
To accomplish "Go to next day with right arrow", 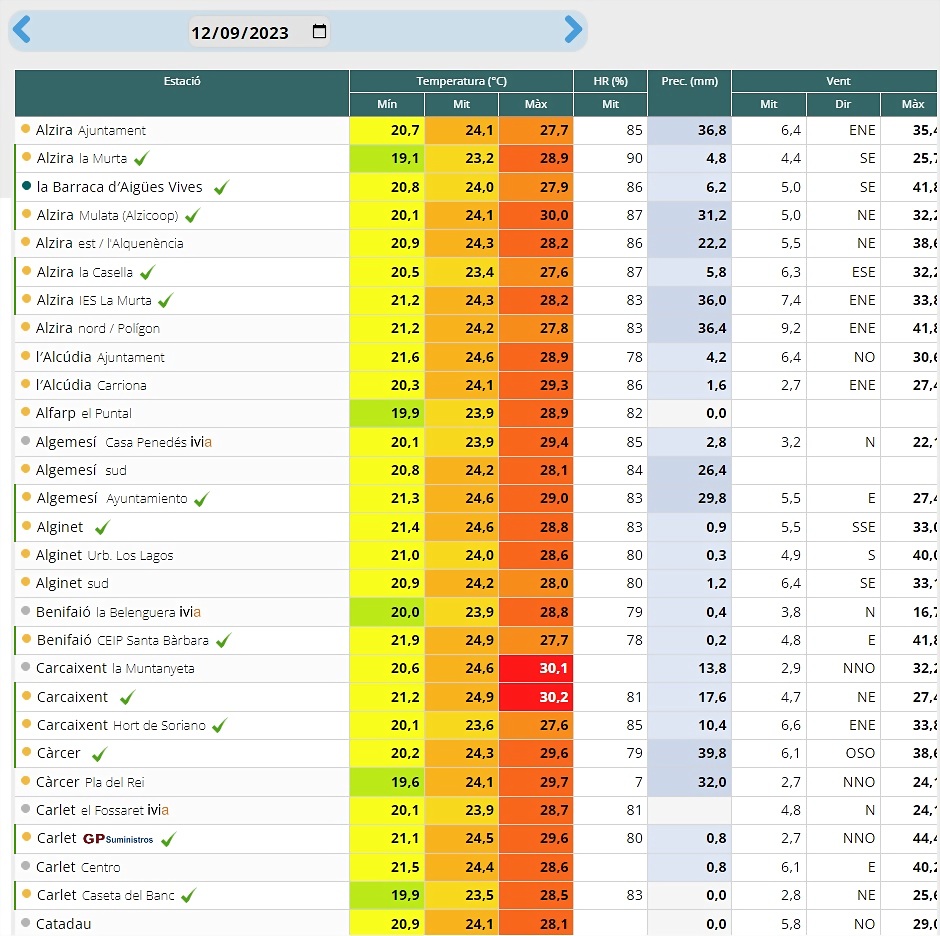I will point(573,30).
